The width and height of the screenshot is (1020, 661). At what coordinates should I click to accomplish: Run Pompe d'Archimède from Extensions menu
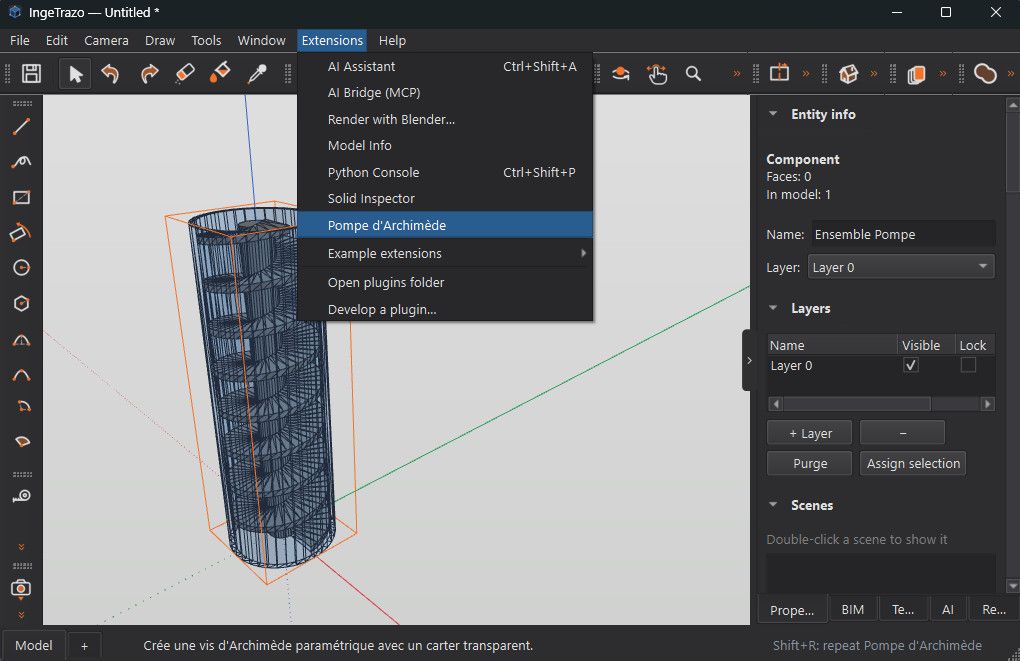445,225
